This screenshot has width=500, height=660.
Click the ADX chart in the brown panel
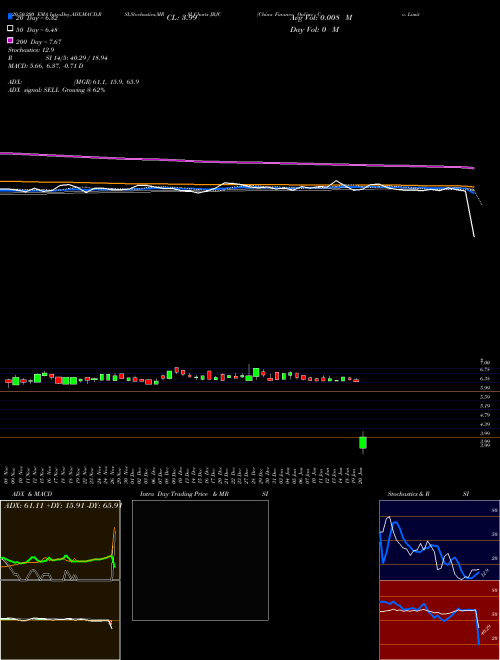point(60,540)
